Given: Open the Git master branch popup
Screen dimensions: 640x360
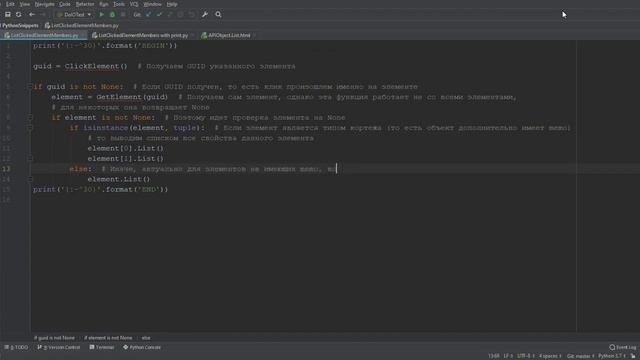Looking at the screenshot, I should pos(580,356).
